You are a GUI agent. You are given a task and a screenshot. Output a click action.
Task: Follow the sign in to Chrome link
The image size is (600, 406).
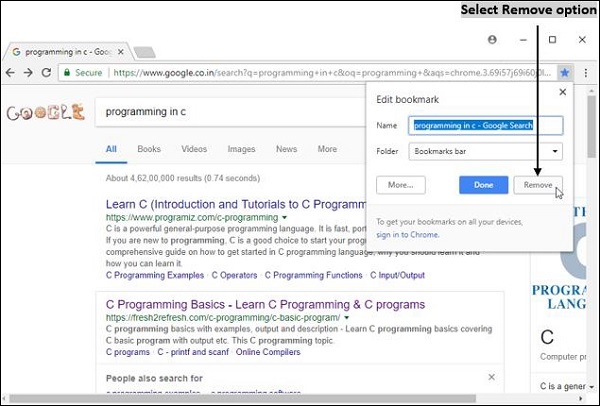coord(408,234)
